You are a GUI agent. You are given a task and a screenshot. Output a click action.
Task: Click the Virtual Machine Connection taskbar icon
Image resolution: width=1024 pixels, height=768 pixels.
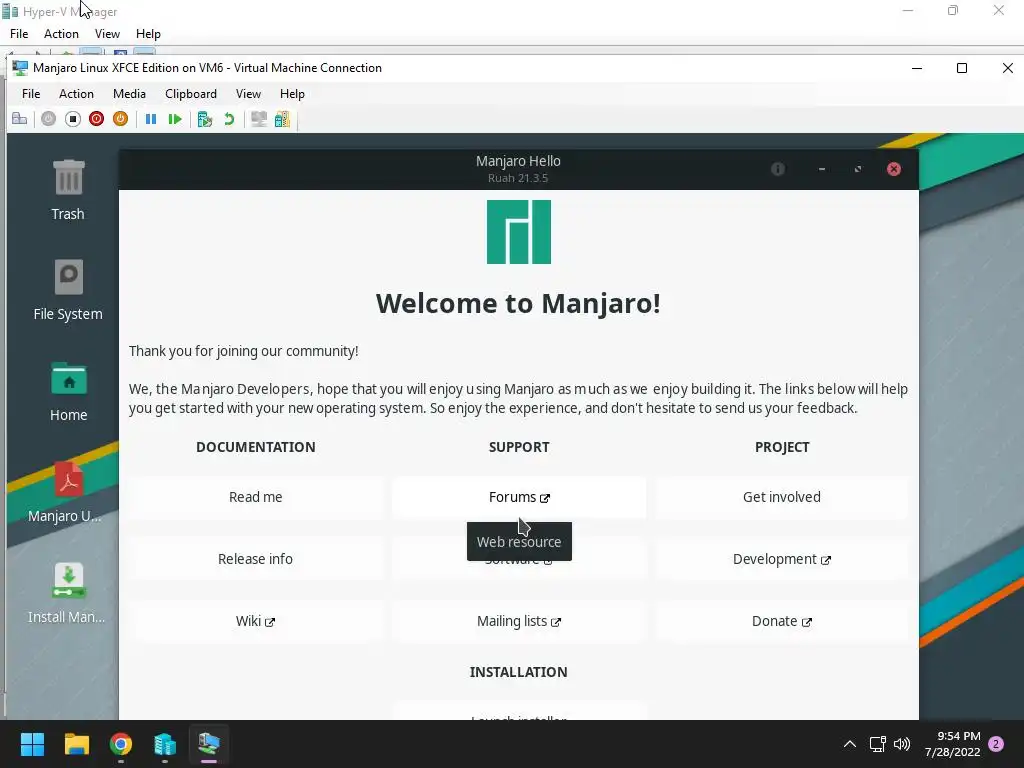209,744
